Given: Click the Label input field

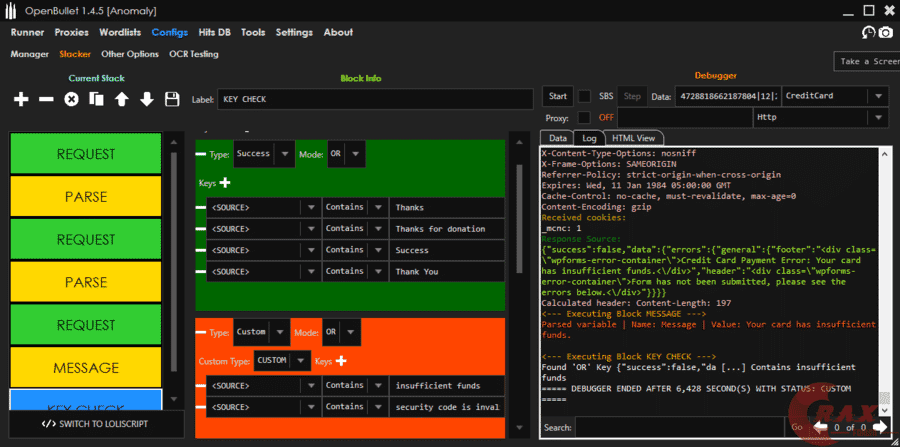Looking at the screenshot, I should [374, 99].
